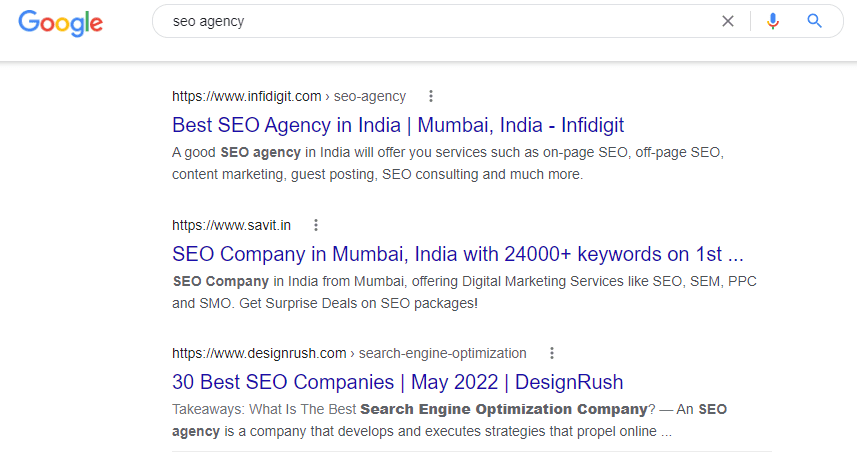The height and width of the screenshot is (456, 857).
Task: Click the DesignRush 'Takeaways' snippet text
Action: tap(449, 420)
